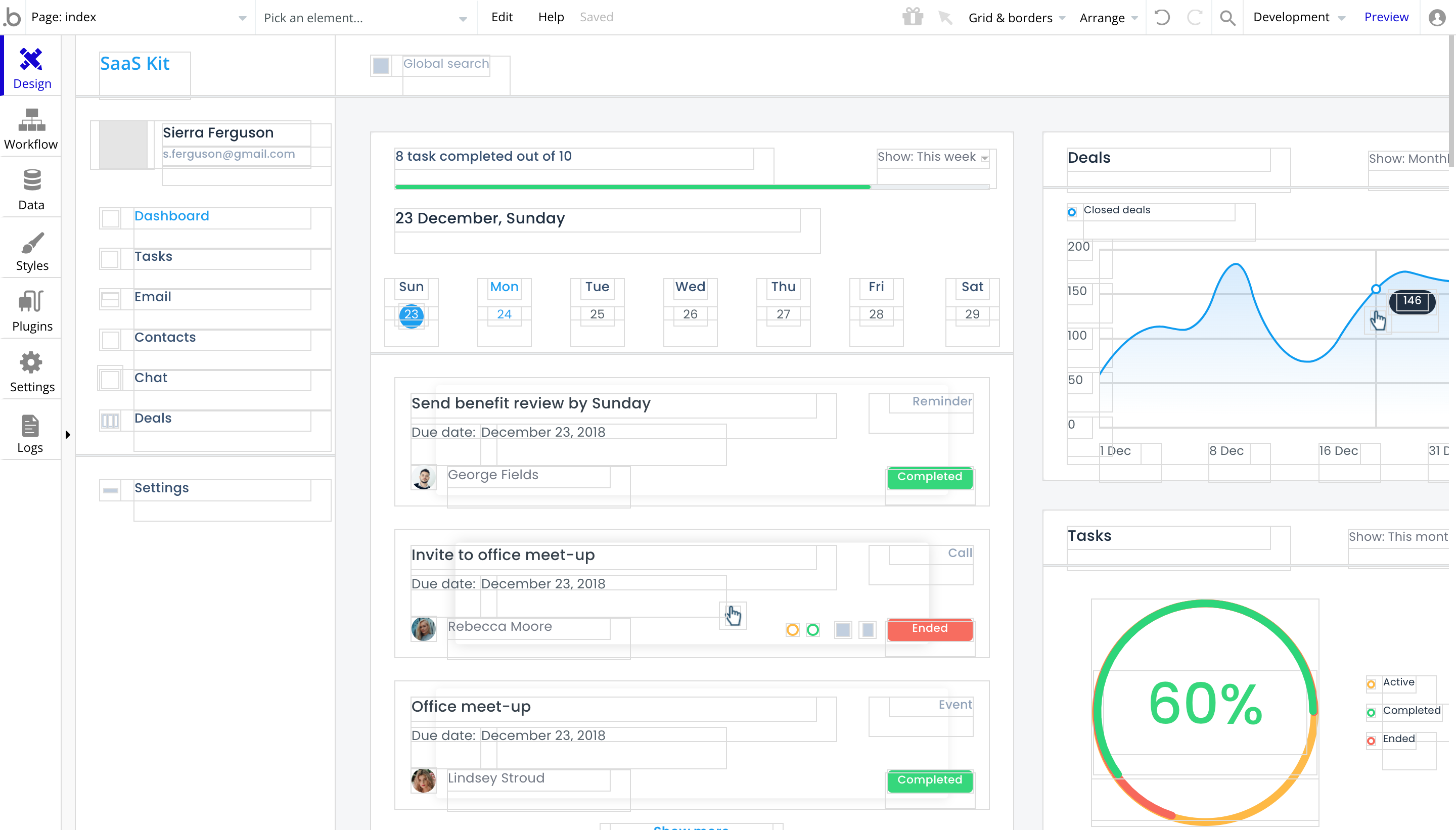Open the user account avatar icon
1456x830 pixels.
pos(1437,18)
